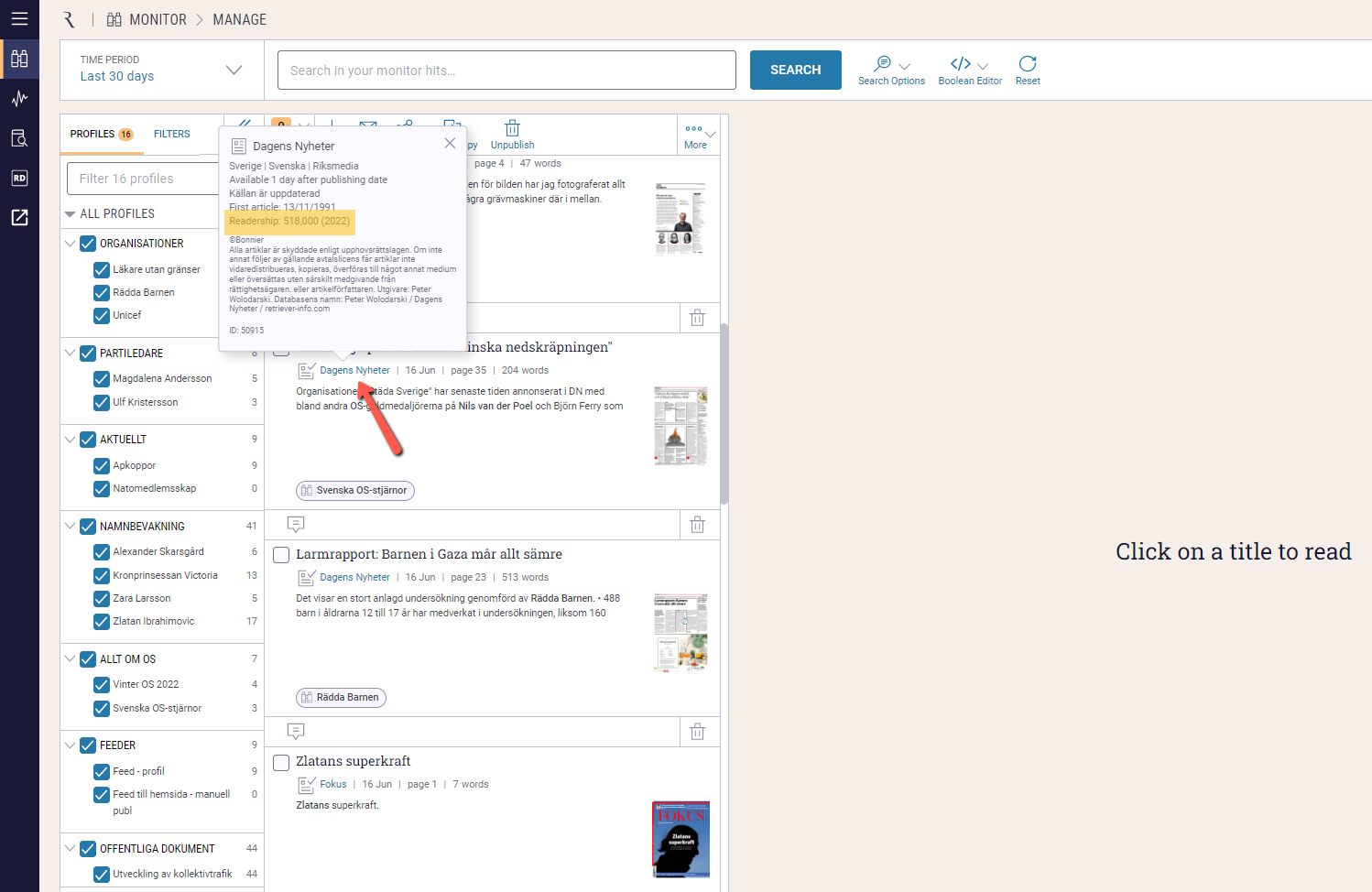Open Search Options
This screenshot has height=892, width=1372.
click(891, 70)
